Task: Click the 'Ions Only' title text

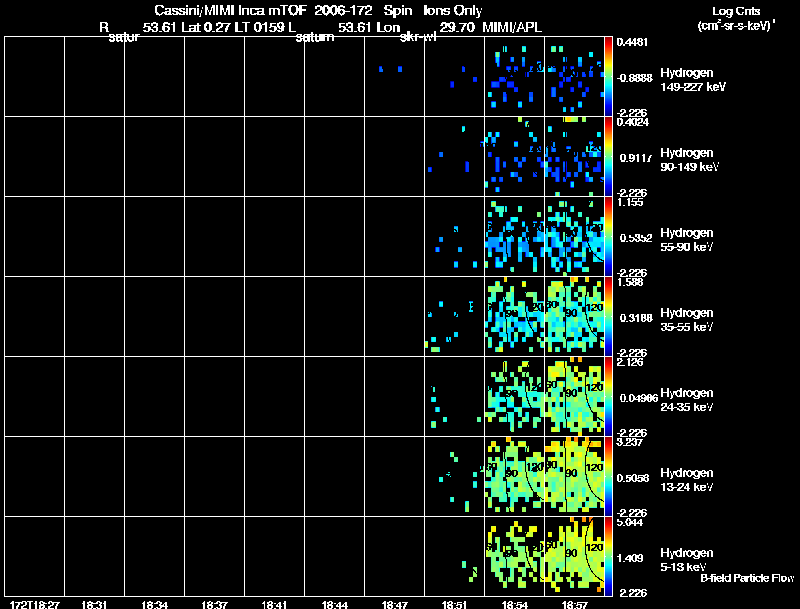Action: point(453,11)
